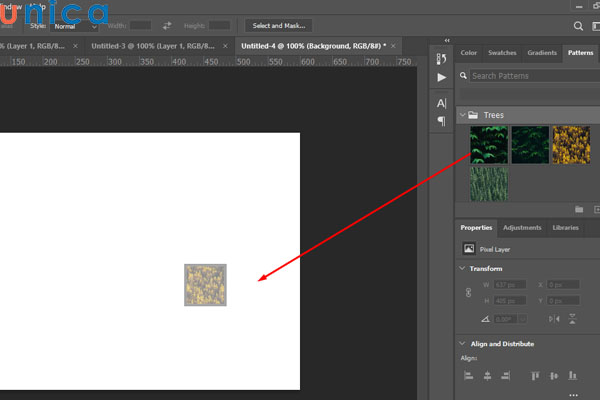Screen dimensions: 600x400
Task: Open the Paragraph panel icon
Action: click(441, 121)
